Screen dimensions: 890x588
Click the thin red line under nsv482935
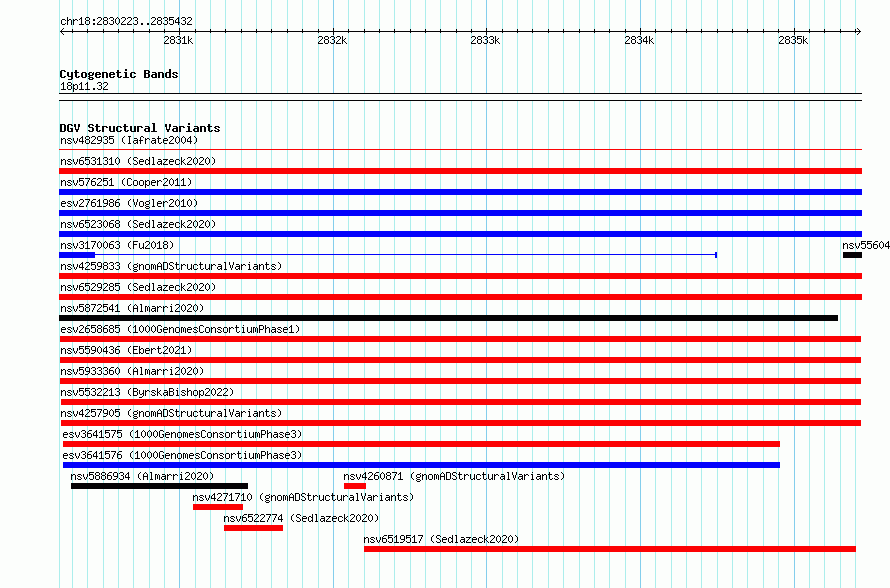[x=460, y=150]
